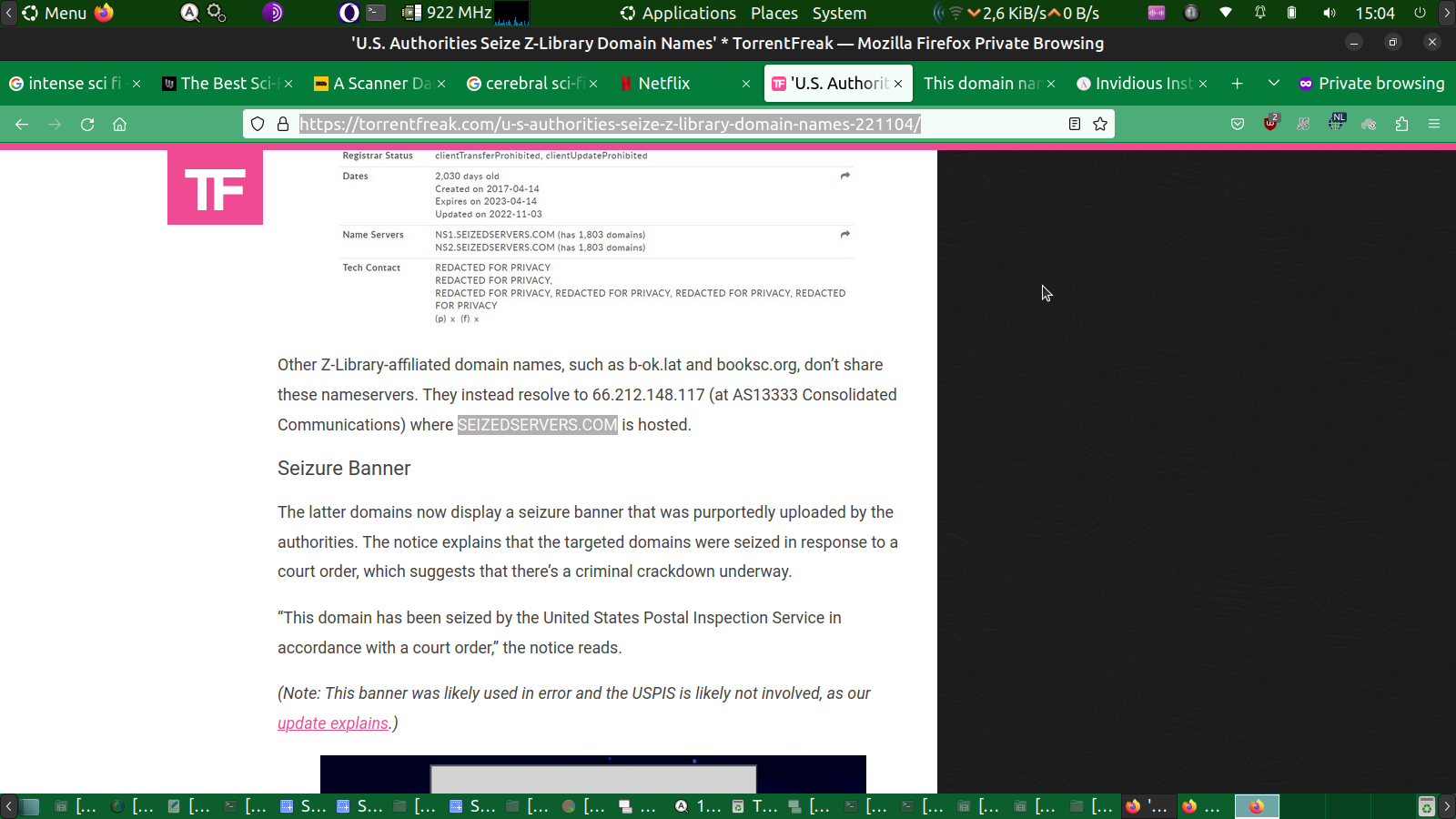Open the VPN extension with NL badge
Image resolution: width=1456 pixels, height=819 pixels.
click(x=1337, y=122)
